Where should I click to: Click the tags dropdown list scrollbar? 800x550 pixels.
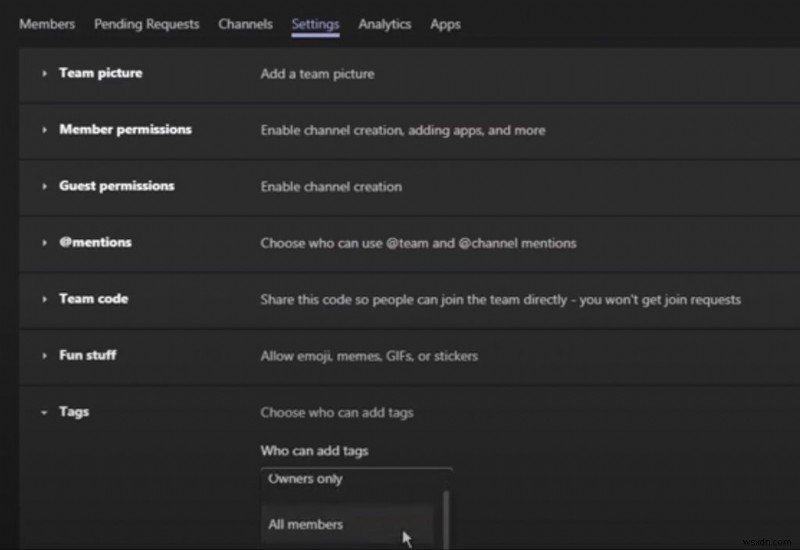(x=446, y=519)
